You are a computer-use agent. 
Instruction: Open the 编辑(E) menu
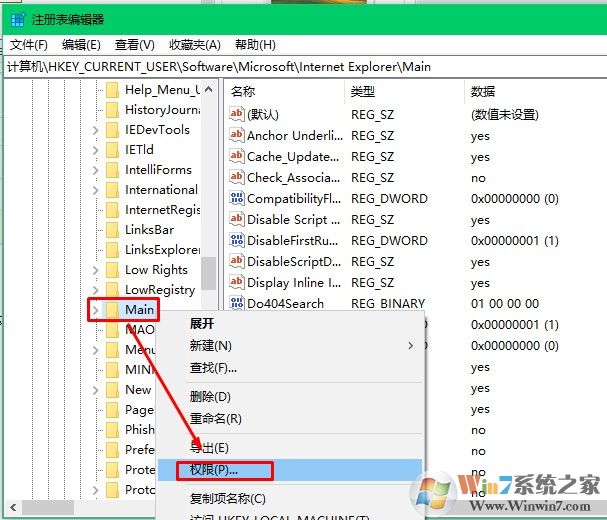point(81,45)
